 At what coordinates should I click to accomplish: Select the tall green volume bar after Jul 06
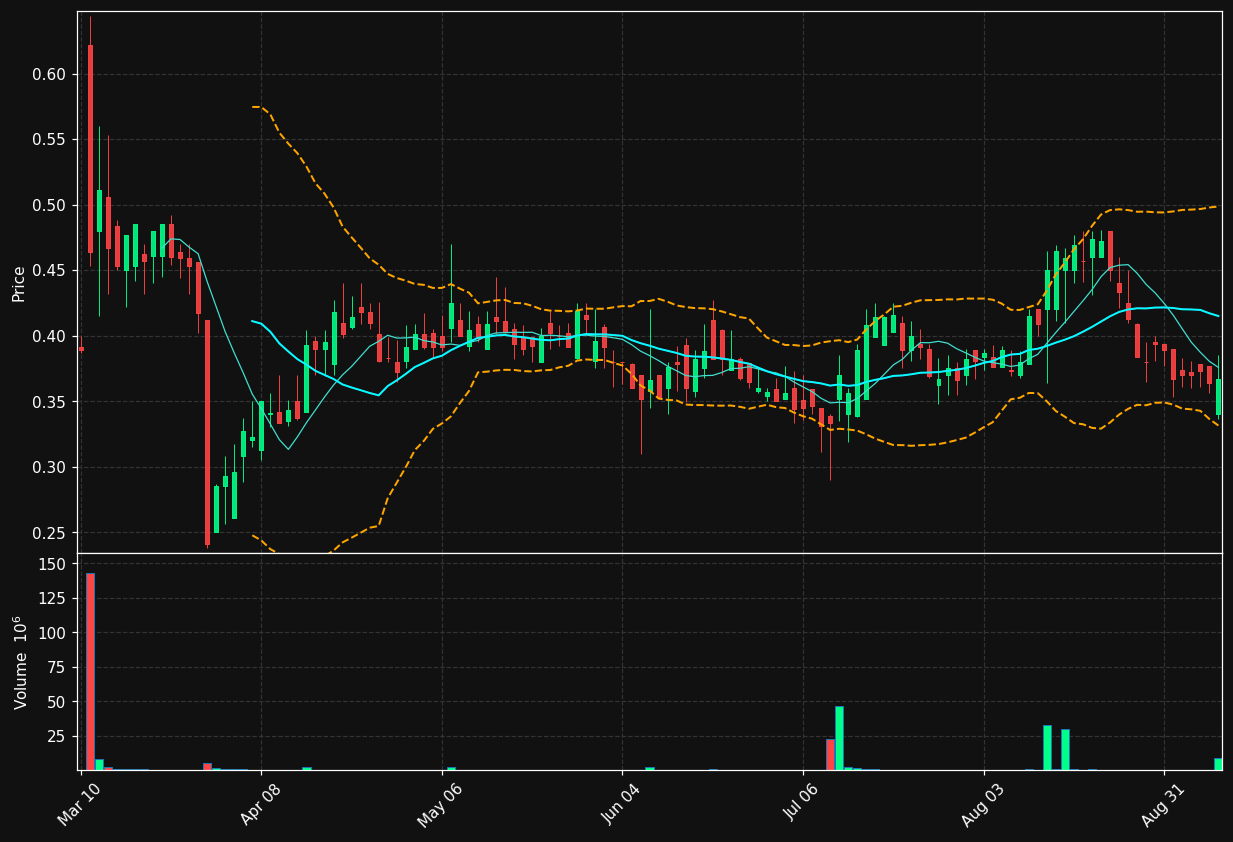839,739
